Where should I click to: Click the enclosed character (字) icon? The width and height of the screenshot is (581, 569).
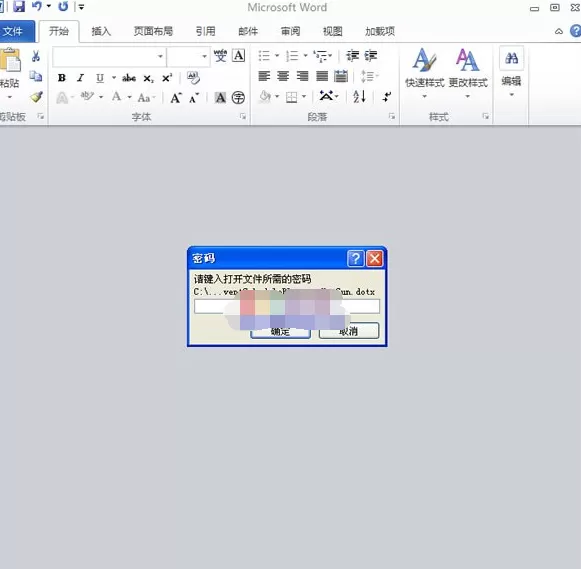tap(238, 98)
